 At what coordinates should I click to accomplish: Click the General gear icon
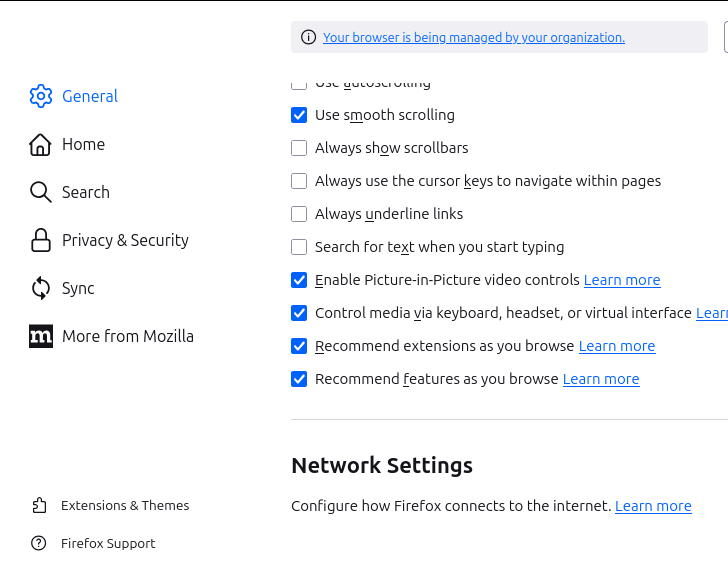tap(40, 96)
